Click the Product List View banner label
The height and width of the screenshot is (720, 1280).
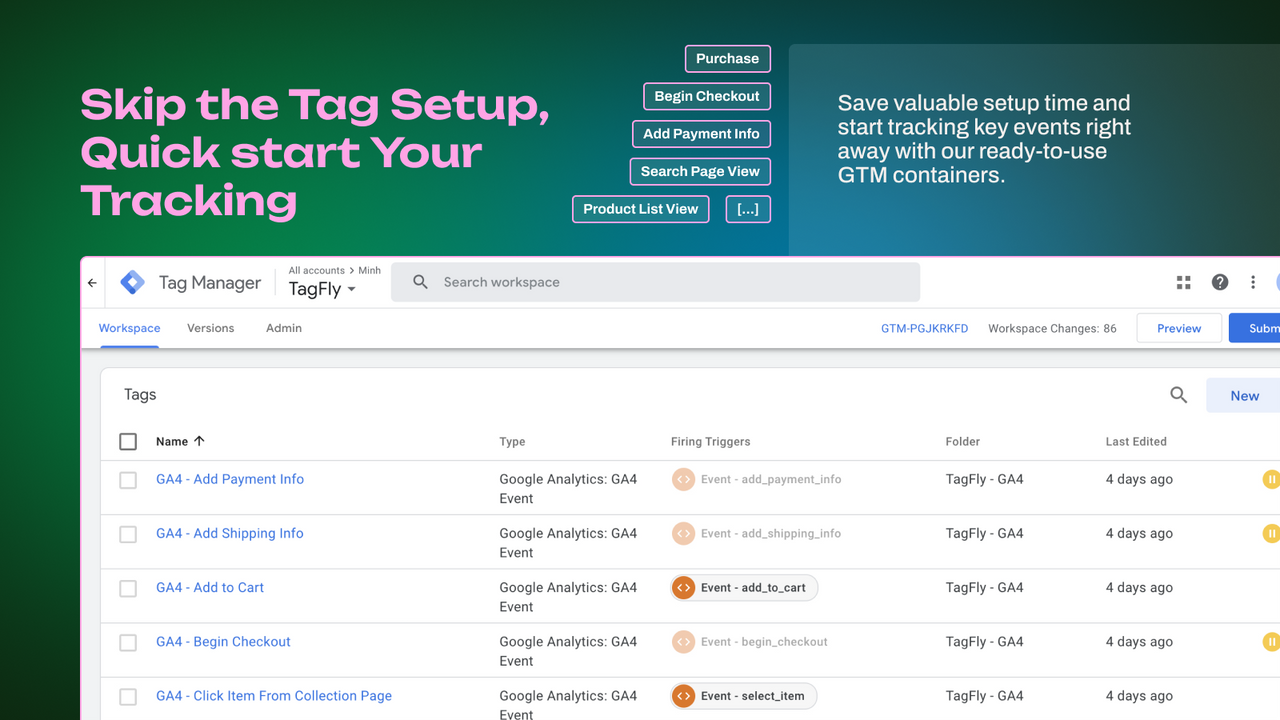point(641,209)
